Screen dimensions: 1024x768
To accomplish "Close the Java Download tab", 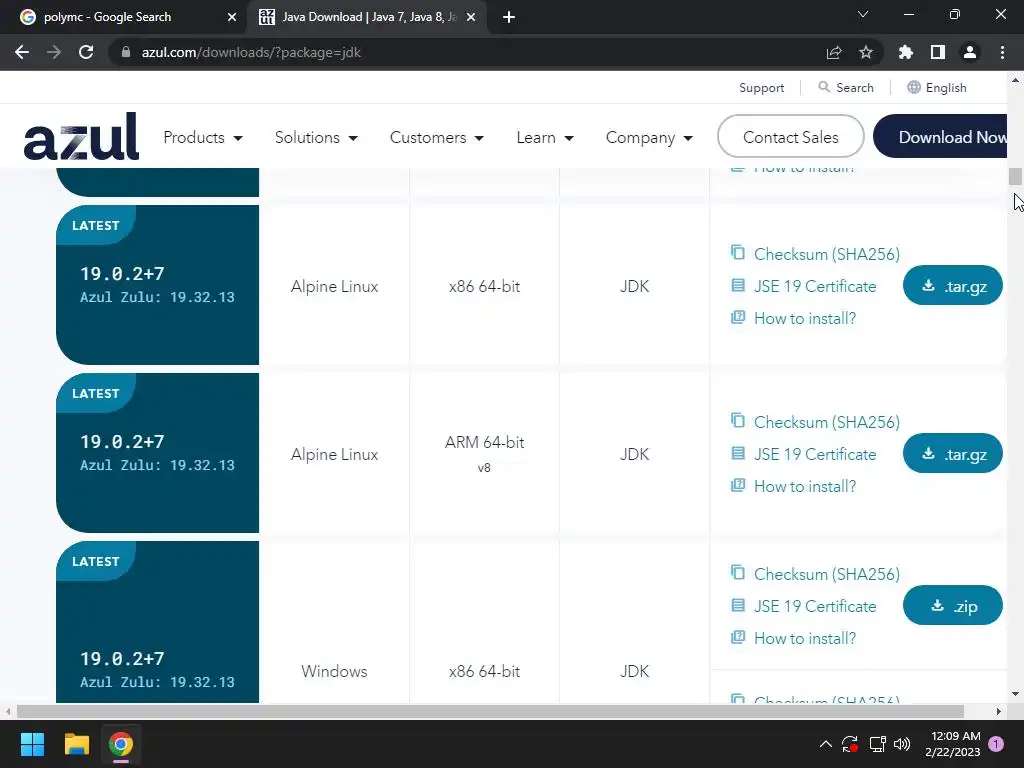I will pyautogui.click(x=471, y=17).
